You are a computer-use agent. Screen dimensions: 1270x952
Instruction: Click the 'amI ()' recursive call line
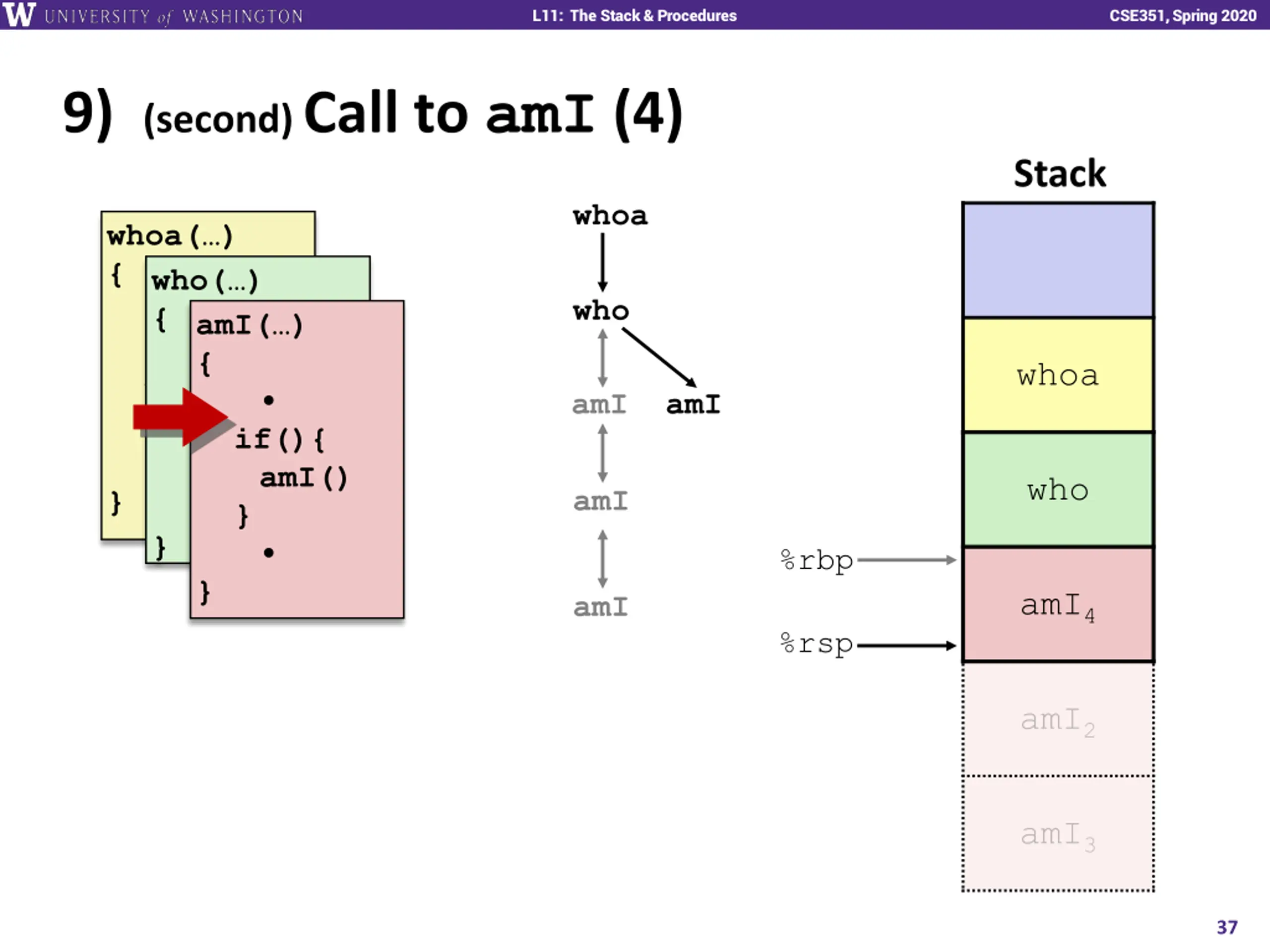[303, 477]
